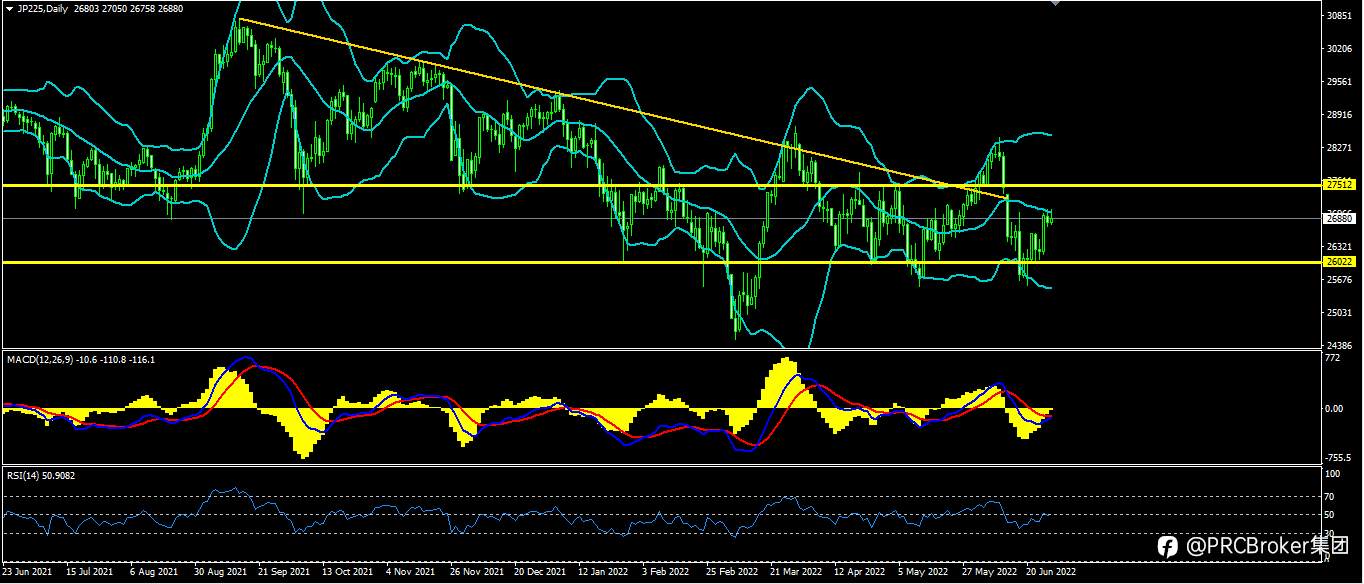1364x584 pixels.
Task: Click the gray chart shift marker triangle
Action: (x=1054, y=4)
